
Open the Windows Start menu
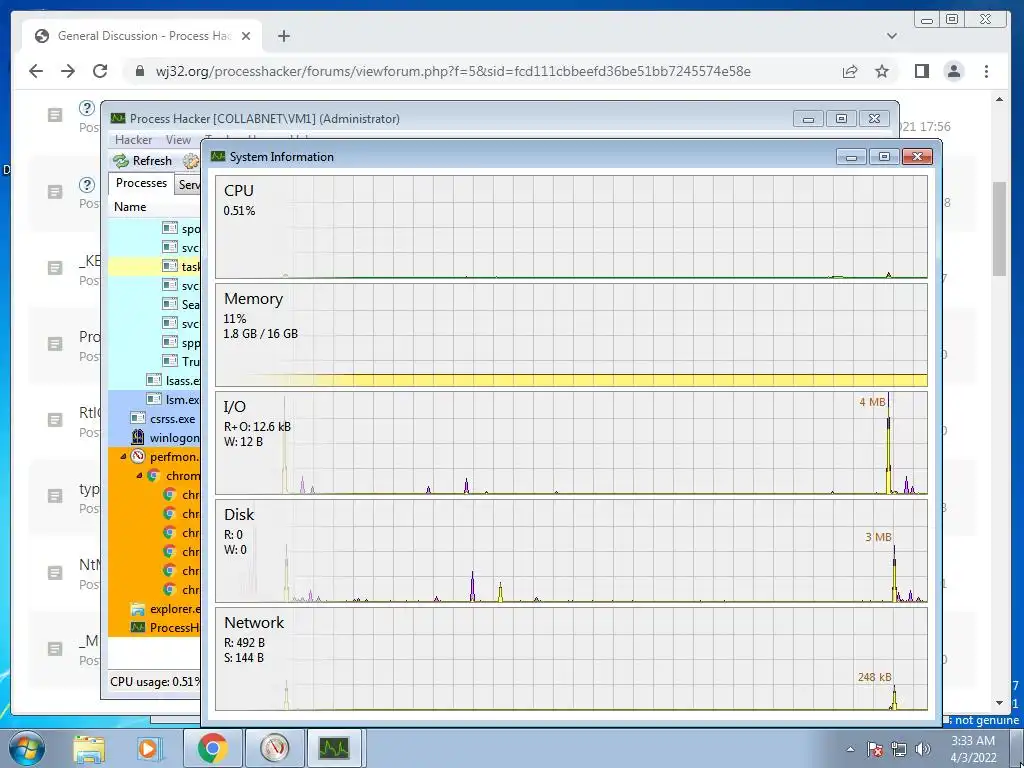pyautogui.click(x=27, y=748)
